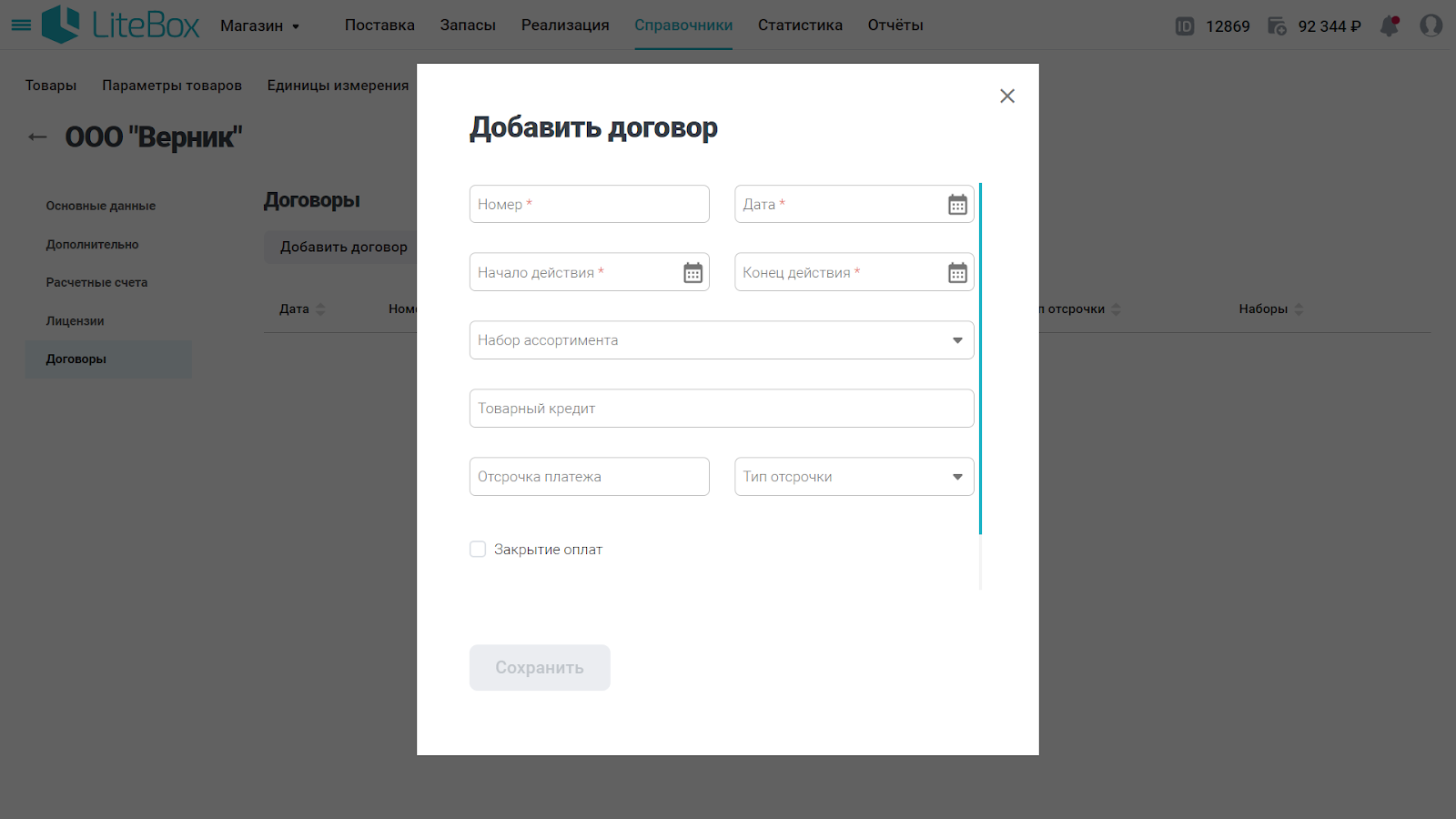Open calendar picker in Дата field
This screenshot has height=819, width=1456.
pos(957,205)
